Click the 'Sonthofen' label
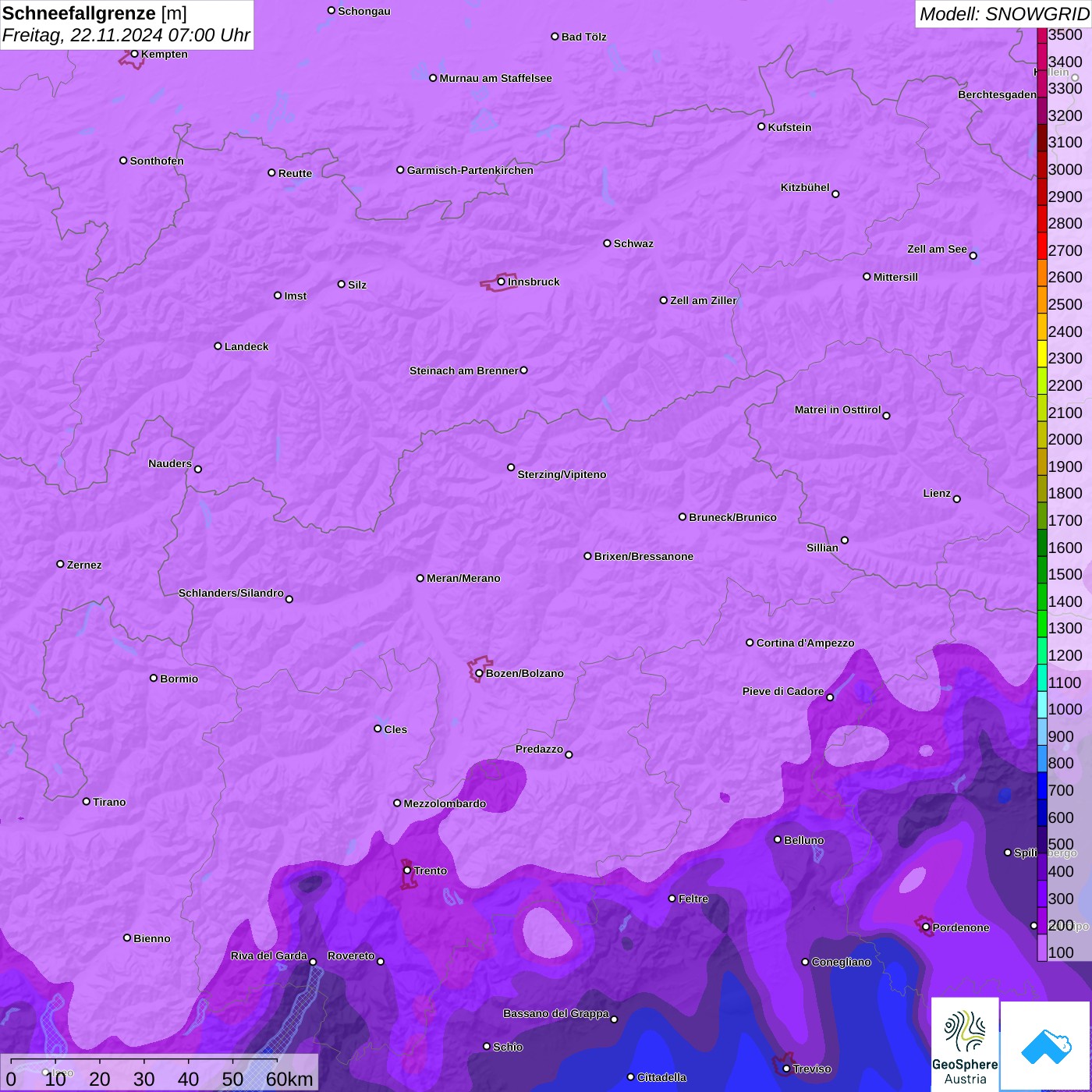1092x1092 pixels. tap(157, 161)
